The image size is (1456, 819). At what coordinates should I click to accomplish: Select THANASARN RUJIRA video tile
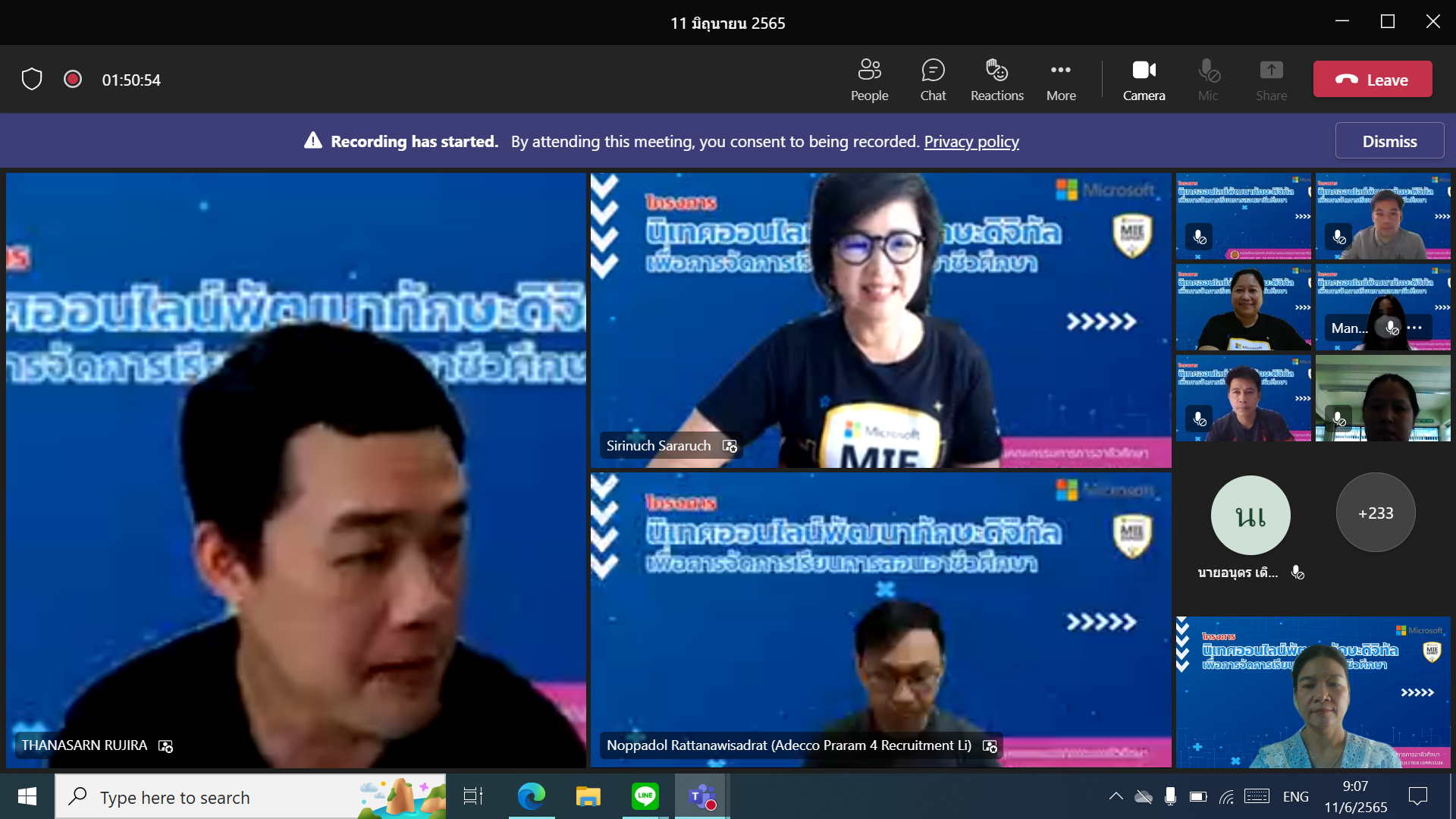pos(296,469)
